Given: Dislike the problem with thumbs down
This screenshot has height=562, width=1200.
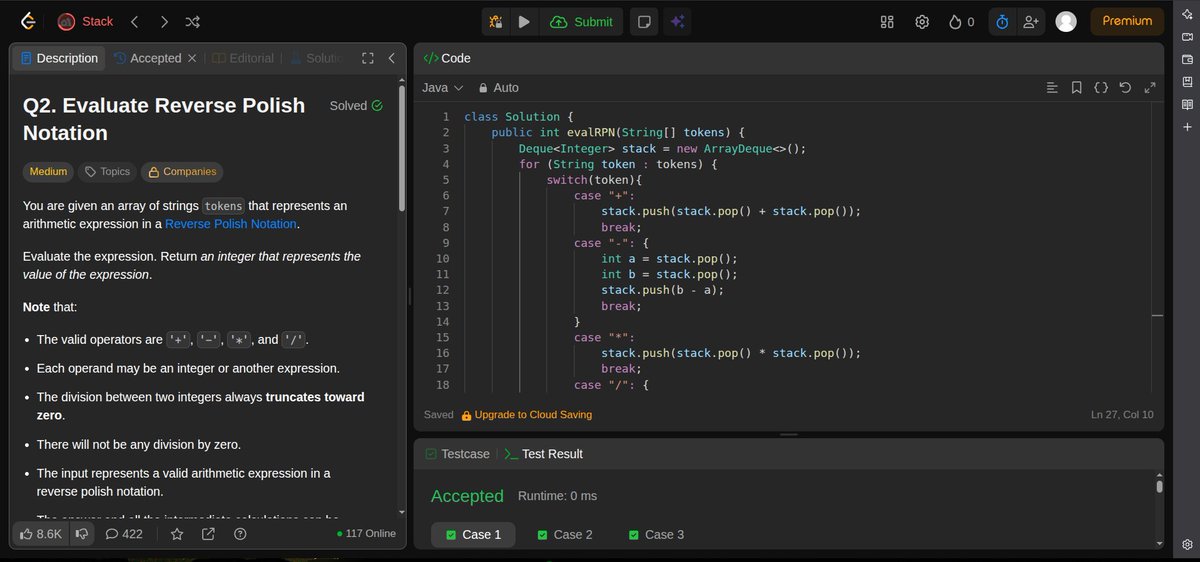Looking at the screenshot, I should 82,534.
